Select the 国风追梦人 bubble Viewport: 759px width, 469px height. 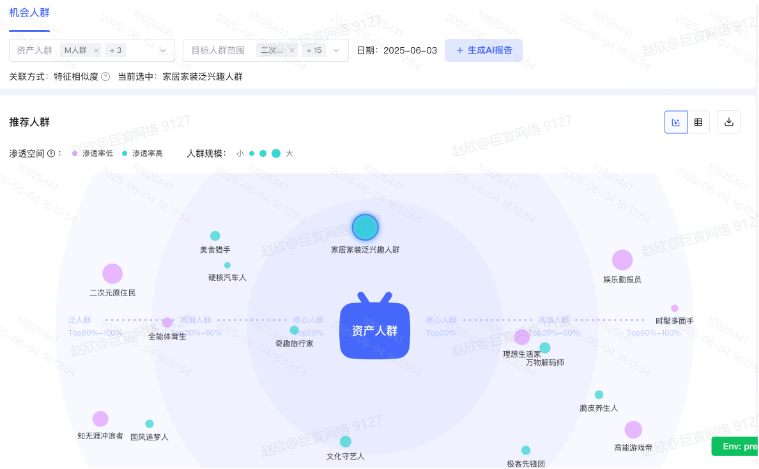tap(149, 424)
